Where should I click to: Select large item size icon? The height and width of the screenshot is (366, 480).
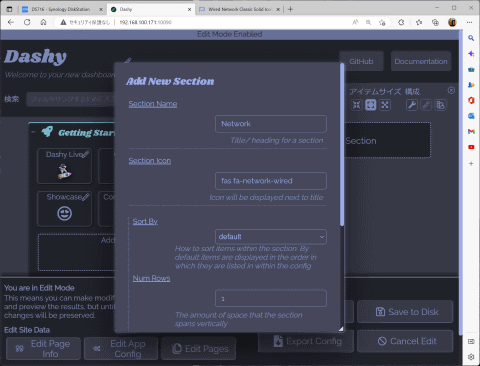385,105
